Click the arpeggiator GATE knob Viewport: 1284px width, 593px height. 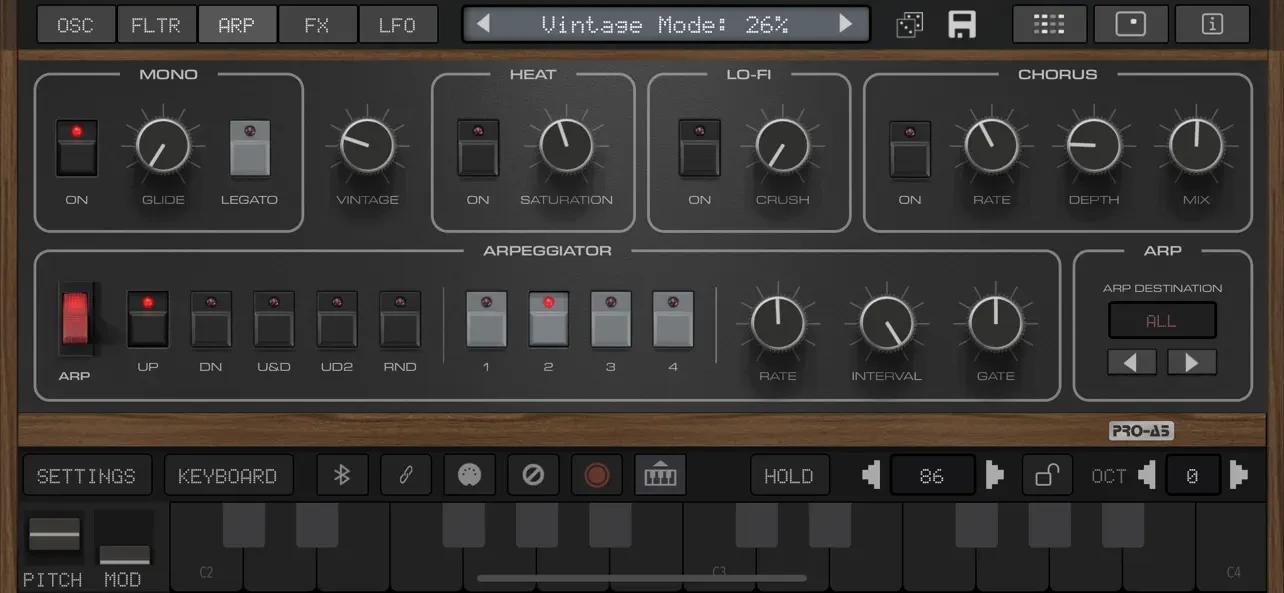tap(995, 323)
